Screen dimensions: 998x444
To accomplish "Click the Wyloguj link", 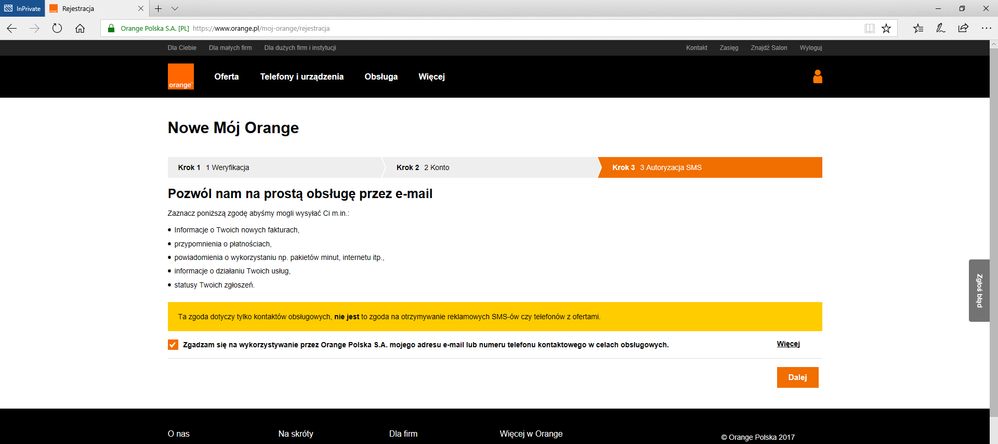I will click(x=810, y=48).
